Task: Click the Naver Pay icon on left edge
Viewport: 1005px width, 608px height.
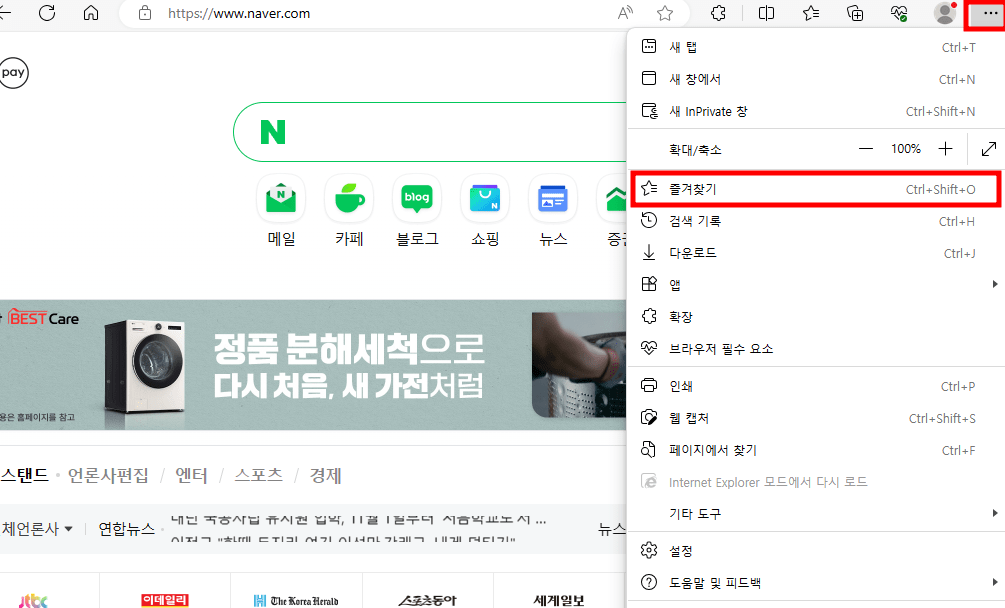Action: (x=13, y=73)
